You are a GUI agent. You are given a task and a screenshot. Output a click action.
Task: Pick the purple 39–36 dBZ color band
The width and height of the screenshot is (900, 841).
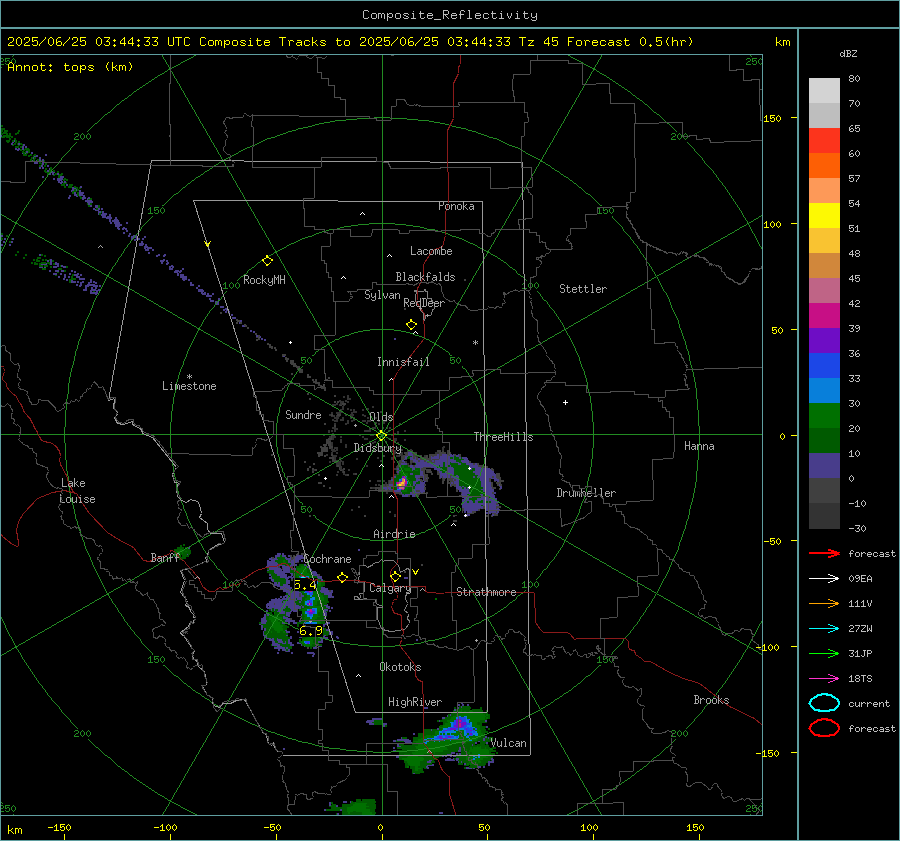point(824,340)
